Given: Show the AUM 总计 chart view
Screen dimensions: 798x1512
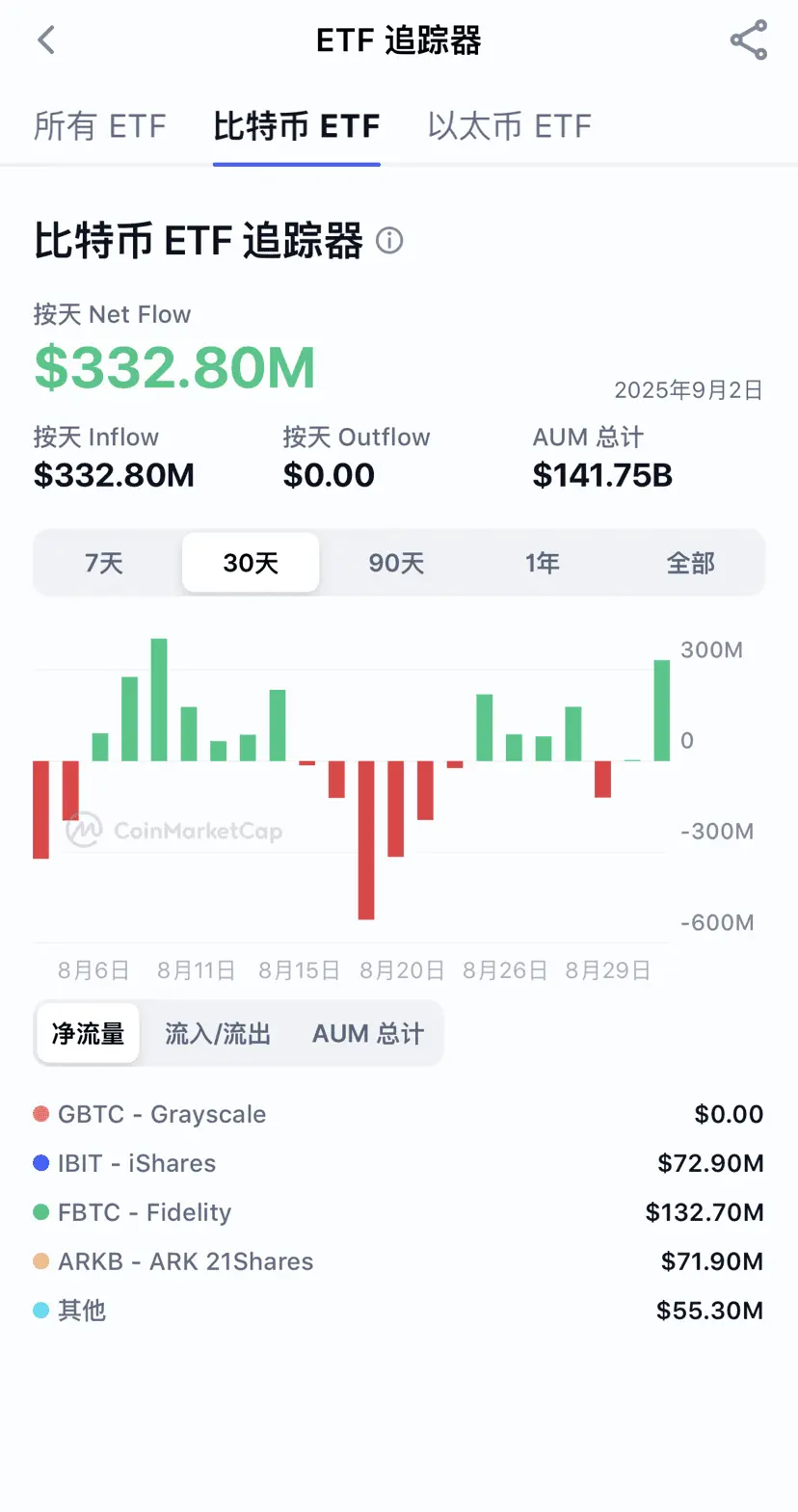Looking at the screenshot, I should click(368, 1034).
